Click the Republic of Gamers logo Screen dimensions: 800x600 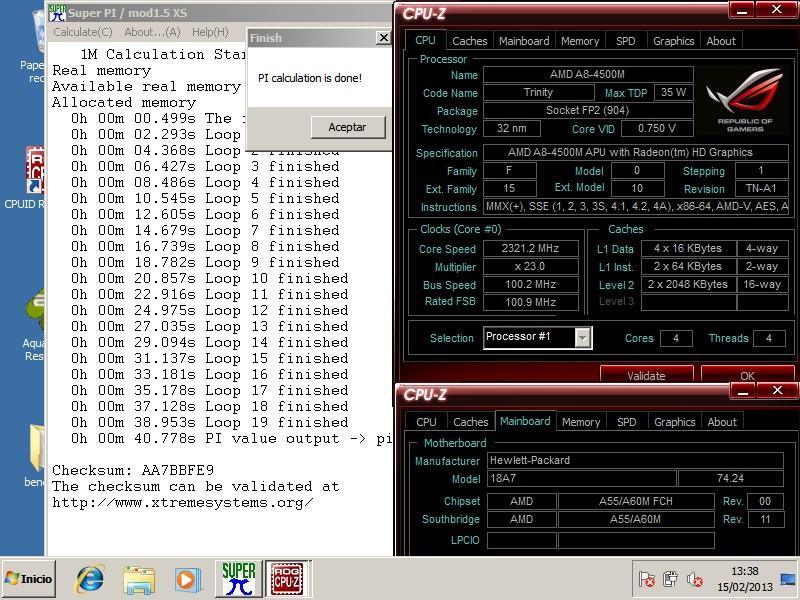(744, 100)
